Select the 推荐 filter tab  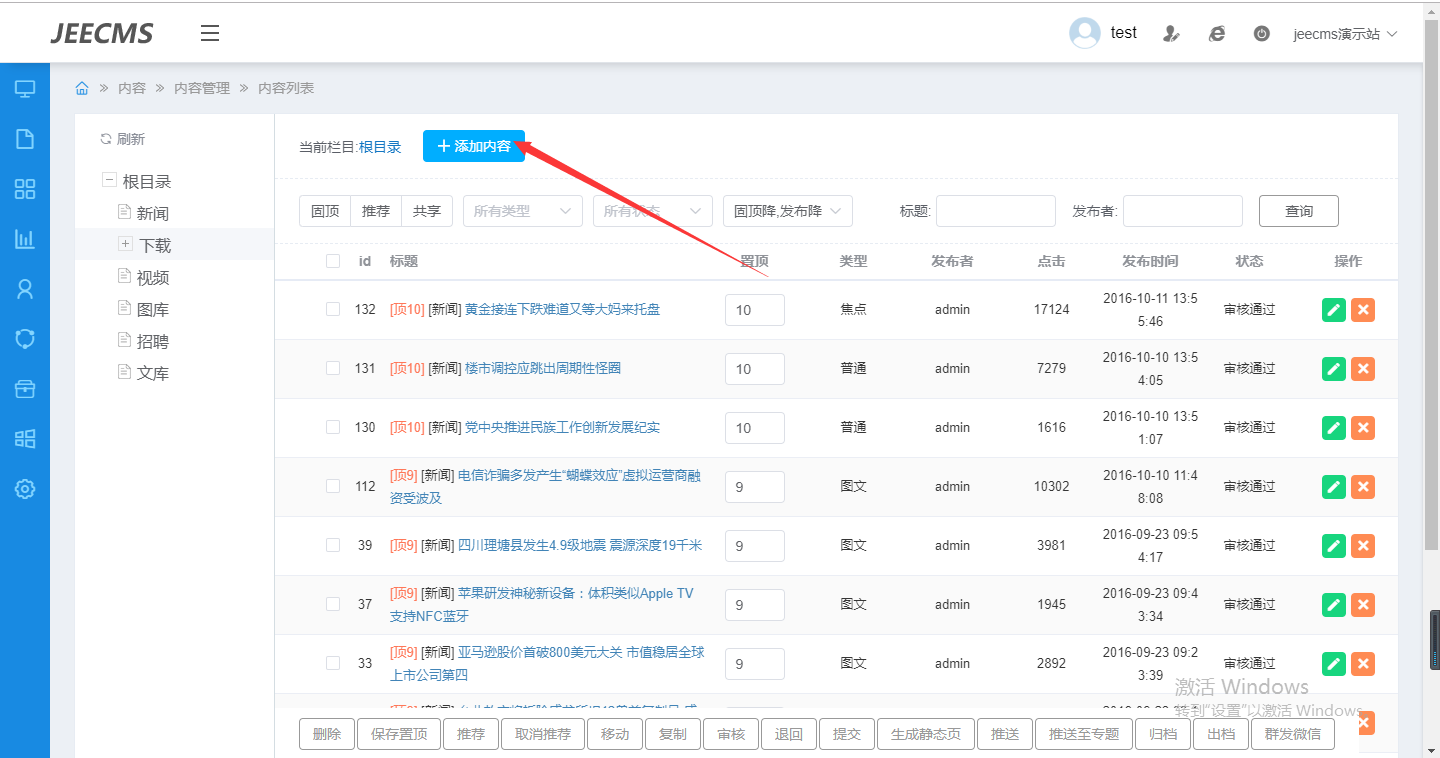[x=376, y=211]
